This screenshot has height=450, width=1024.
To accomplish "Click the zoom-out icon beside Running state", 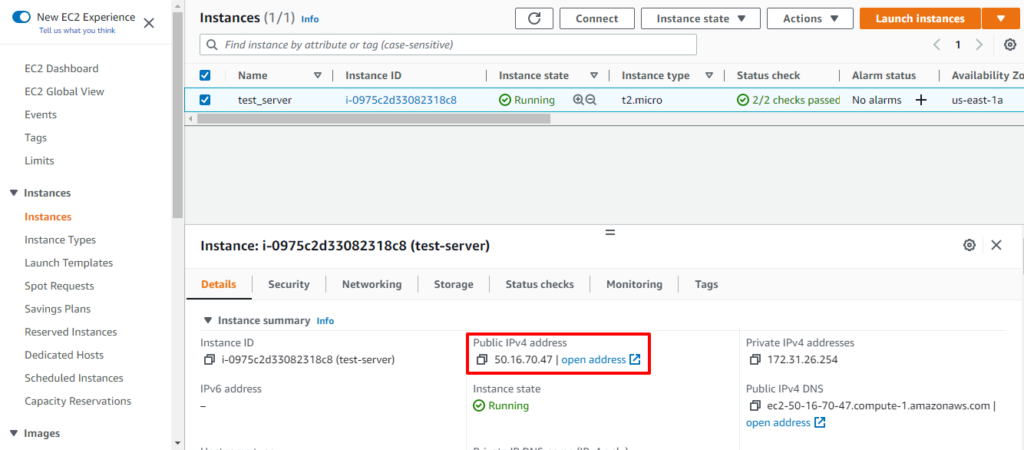I will (591, 100).
